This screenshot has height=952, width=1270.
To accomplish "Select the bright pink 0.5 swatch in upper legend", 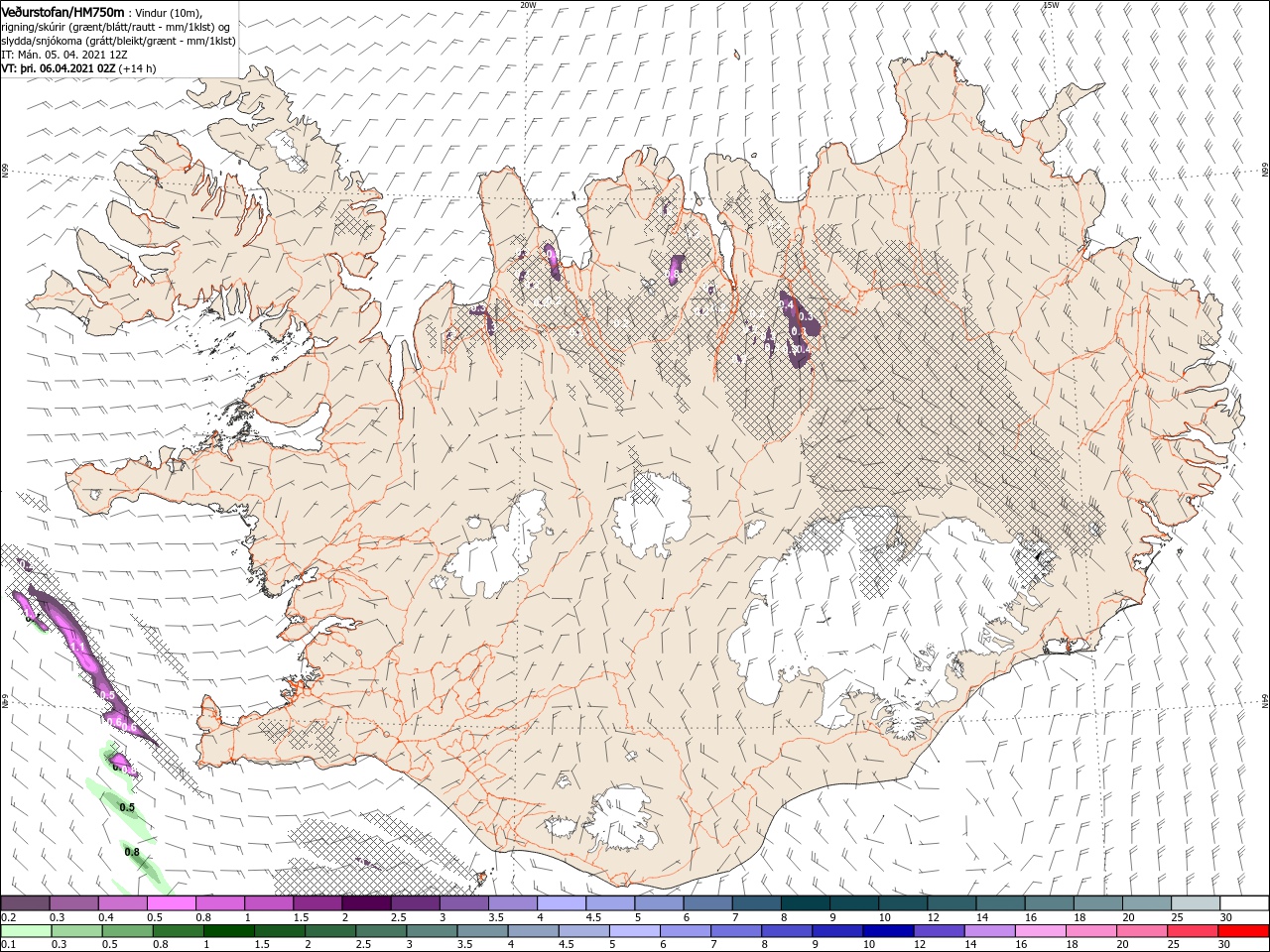I will click(172, 903).
